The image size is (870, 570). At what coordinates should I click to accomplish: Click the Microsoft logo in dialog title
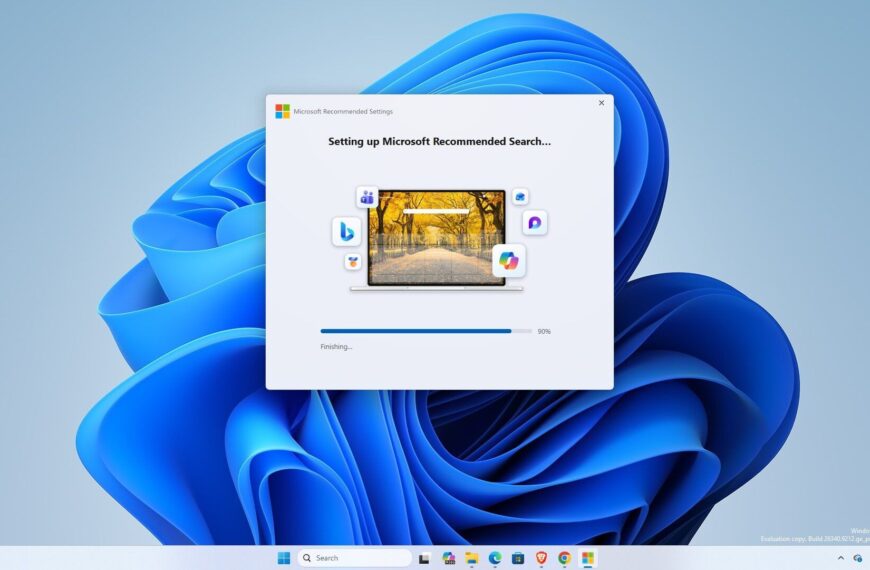pos(282,111)
